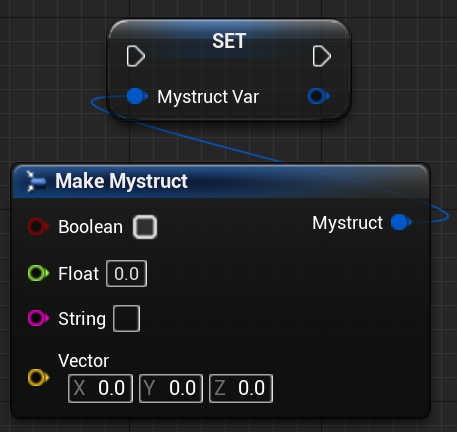Click the Vector X value field
Image resolution: width=457 pixels, height=432 pixels.
click(100, 388)
